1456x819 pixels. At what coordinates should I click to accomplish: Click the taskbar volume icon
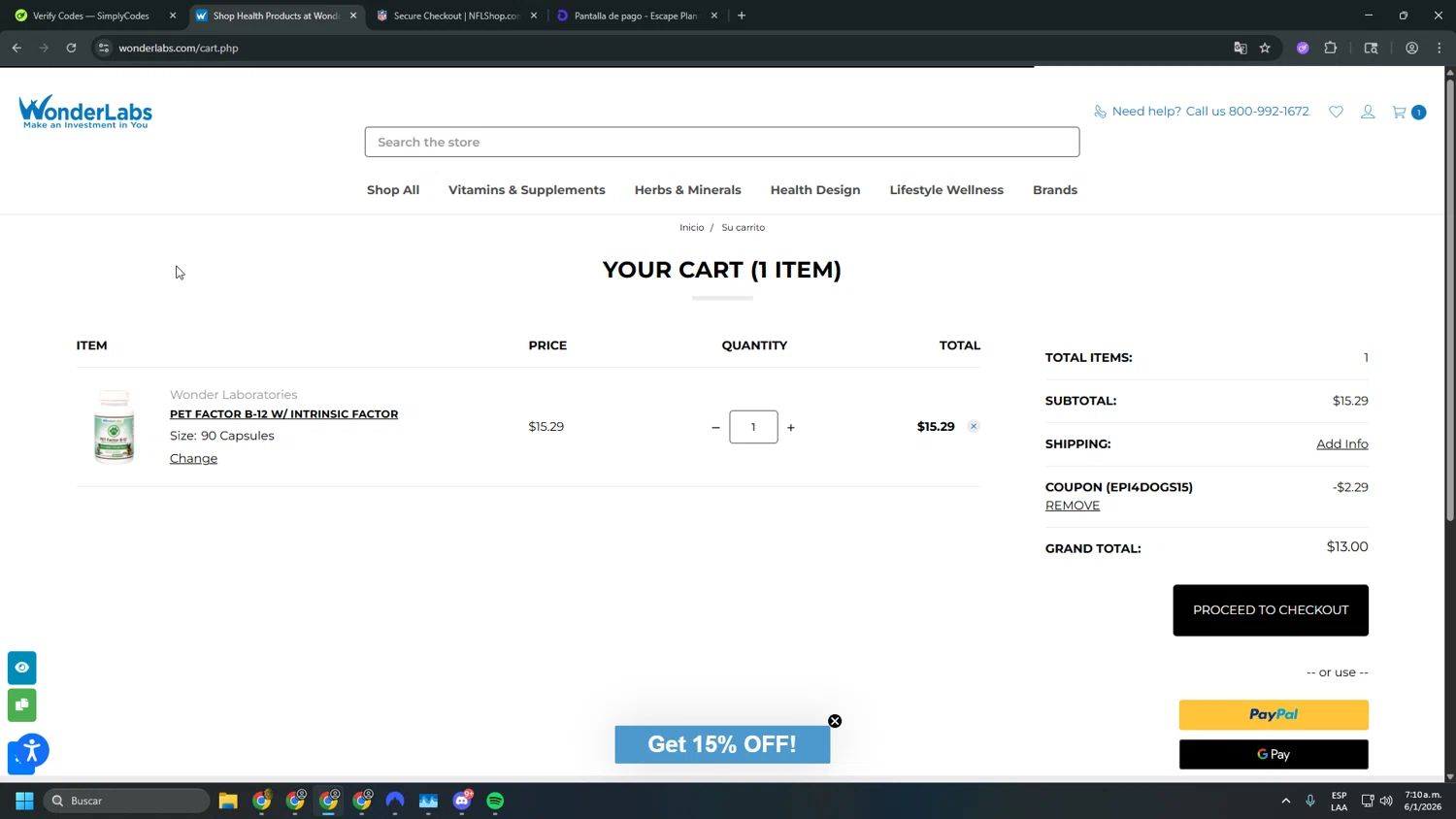(1386, 801)
